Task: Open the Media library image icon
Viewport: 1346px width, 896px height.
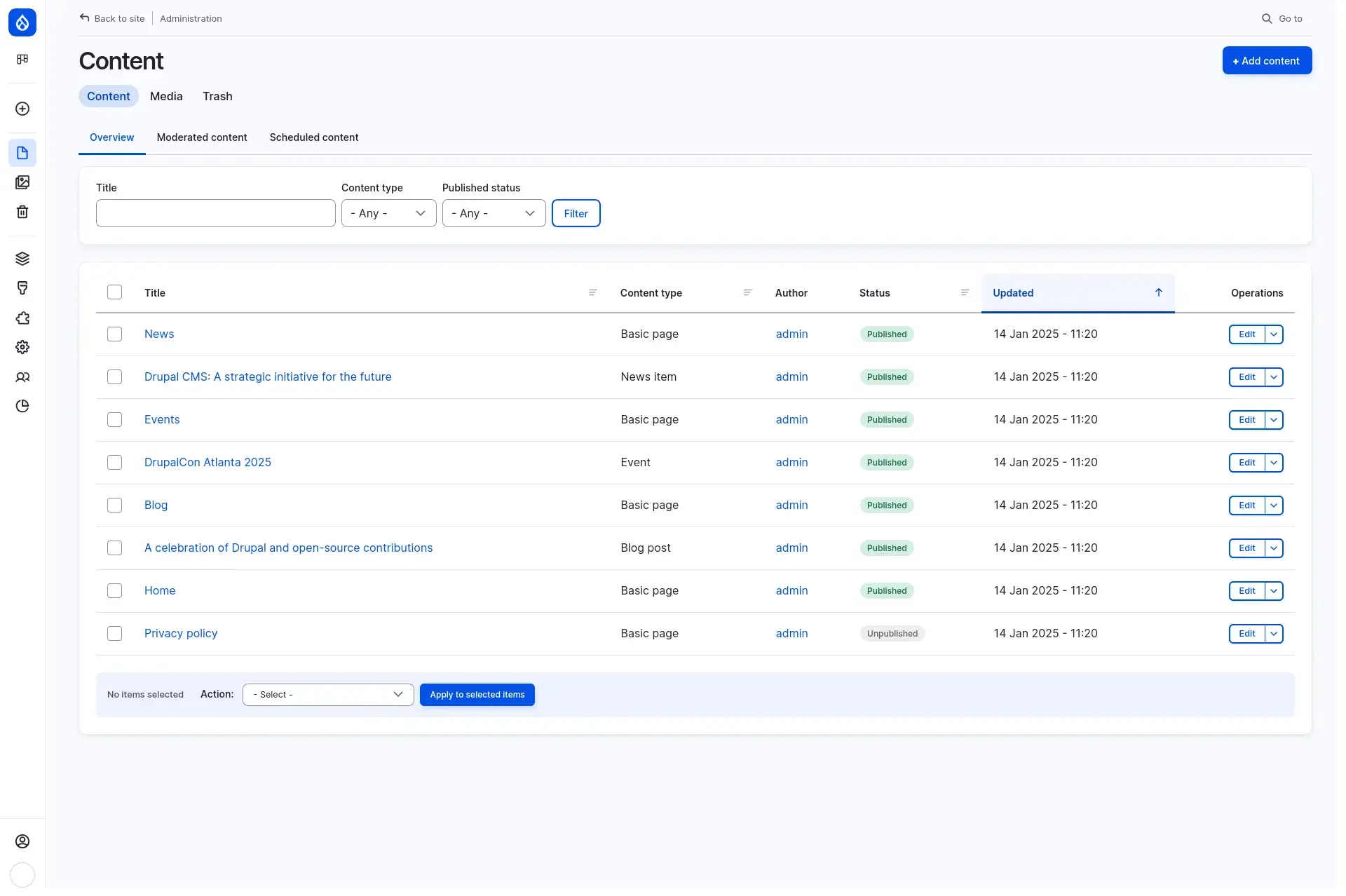Action: click(x=22, y=182)
